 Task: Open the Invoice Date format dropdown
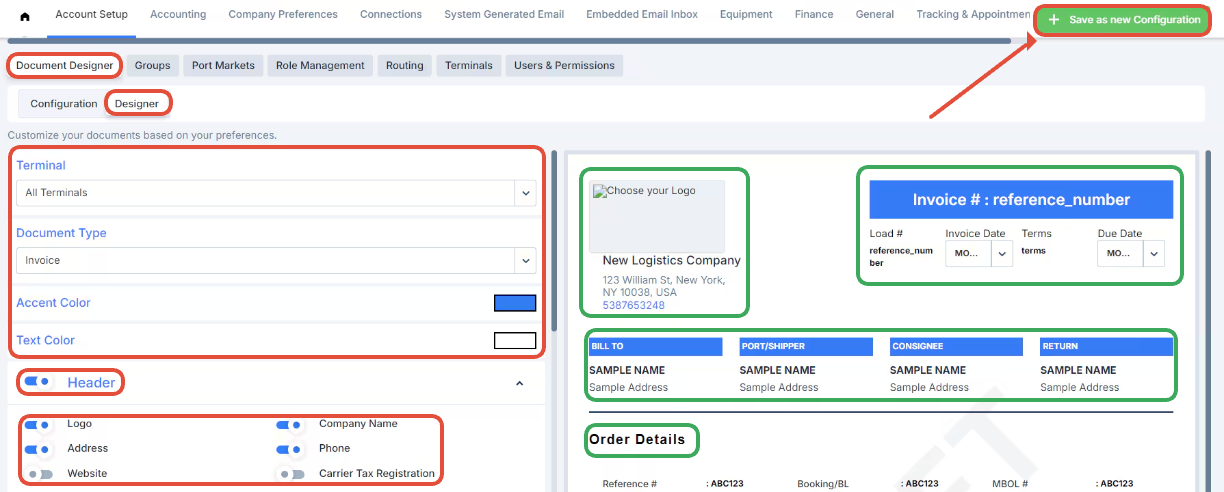click(979, 254)
